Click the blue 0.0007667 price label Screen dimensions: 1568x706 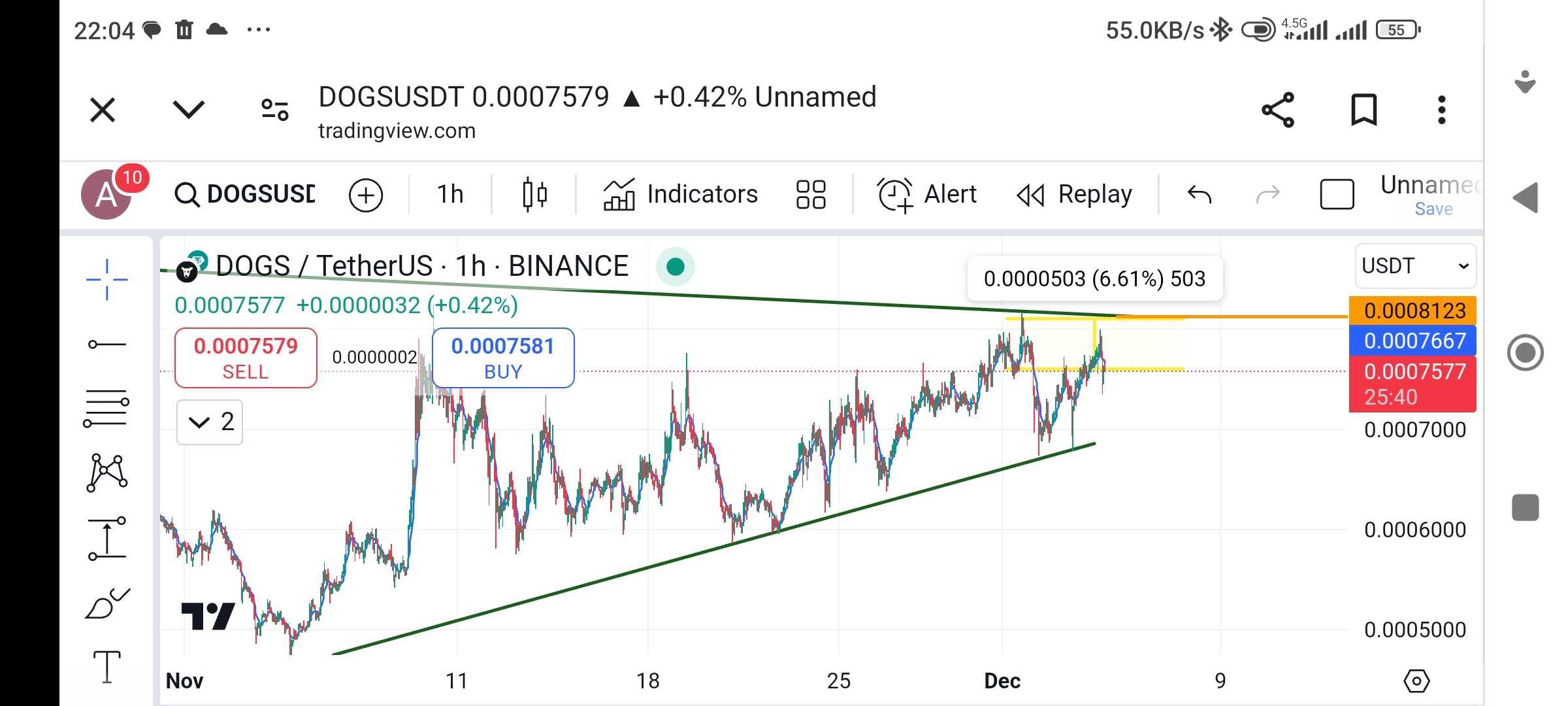(x=1413, y=341)
